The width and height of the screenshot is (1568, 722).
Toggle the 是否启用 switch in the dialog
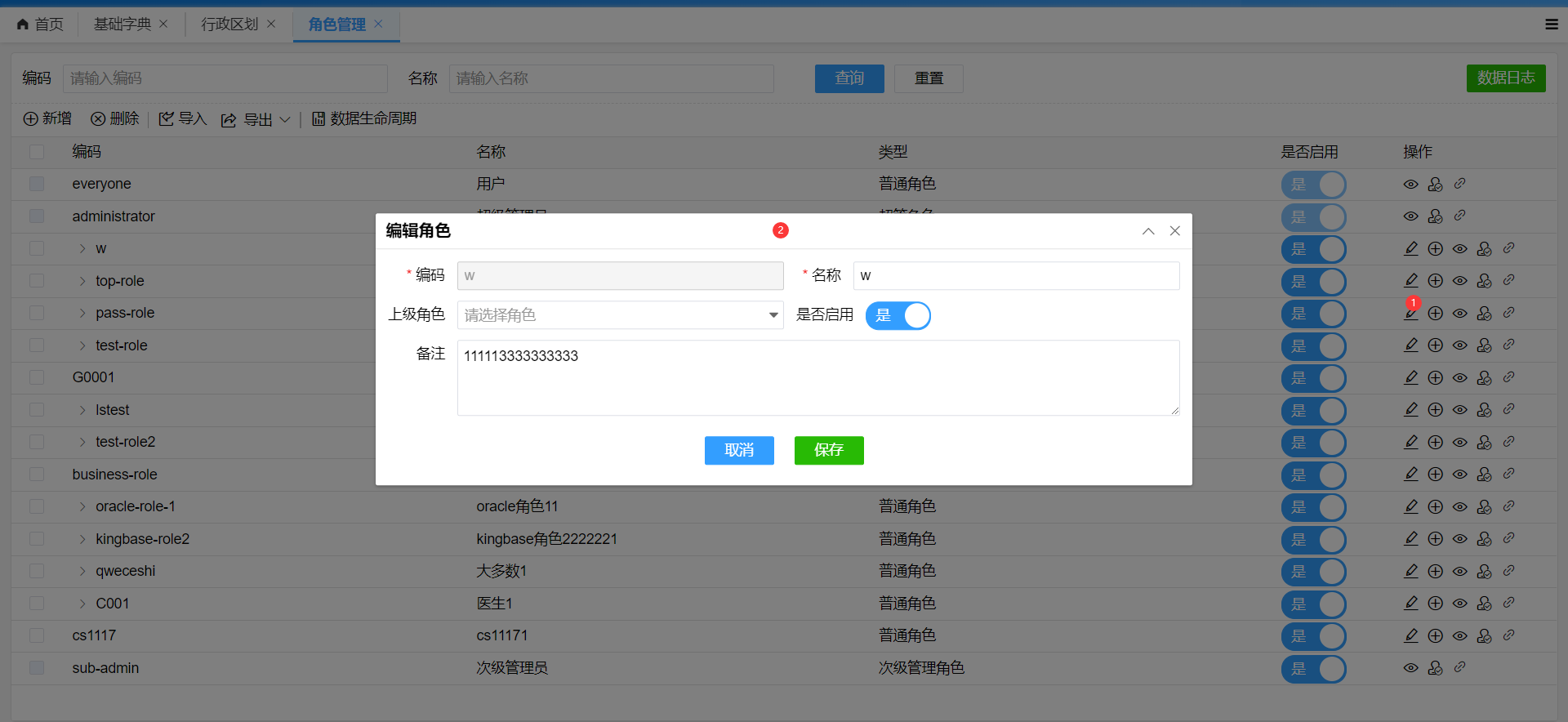898,315
